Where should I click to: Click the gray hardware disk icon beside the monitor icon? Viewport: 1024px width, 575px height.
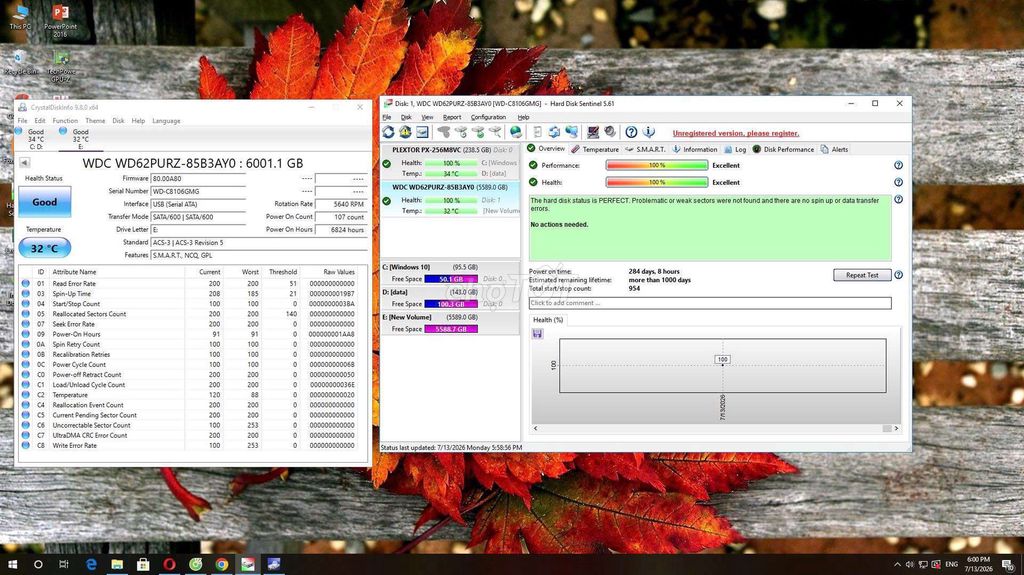[x=610, y=132]
